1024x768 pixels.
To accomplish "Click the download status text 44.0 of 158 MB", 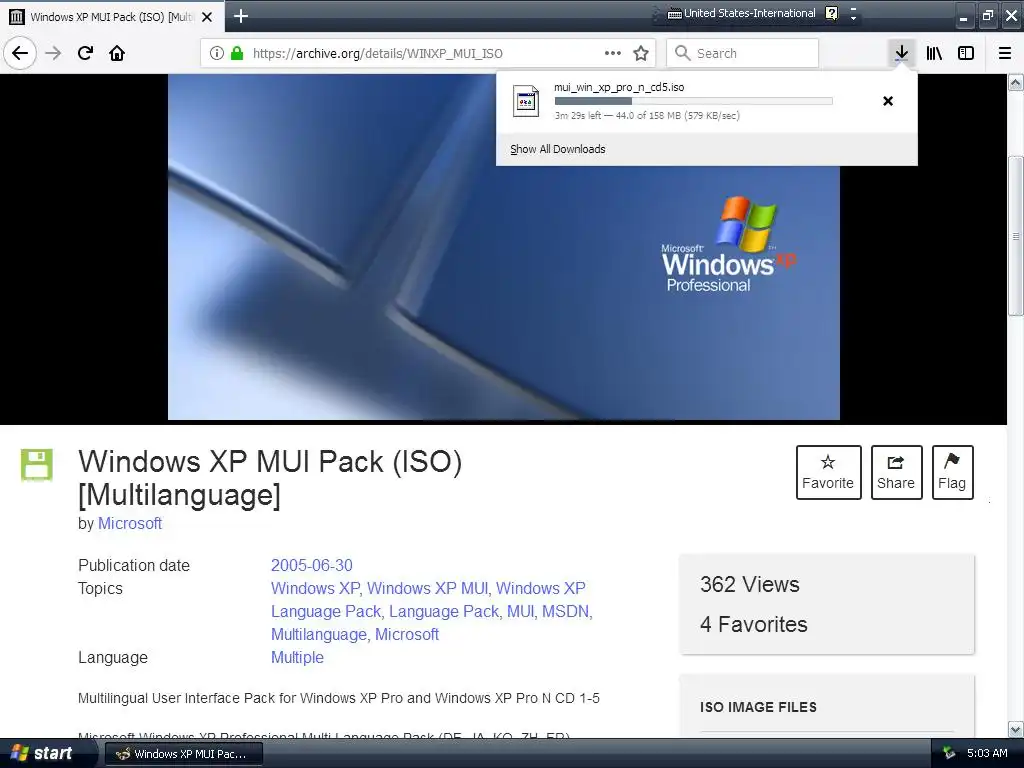I will click(x=648, y=116).
